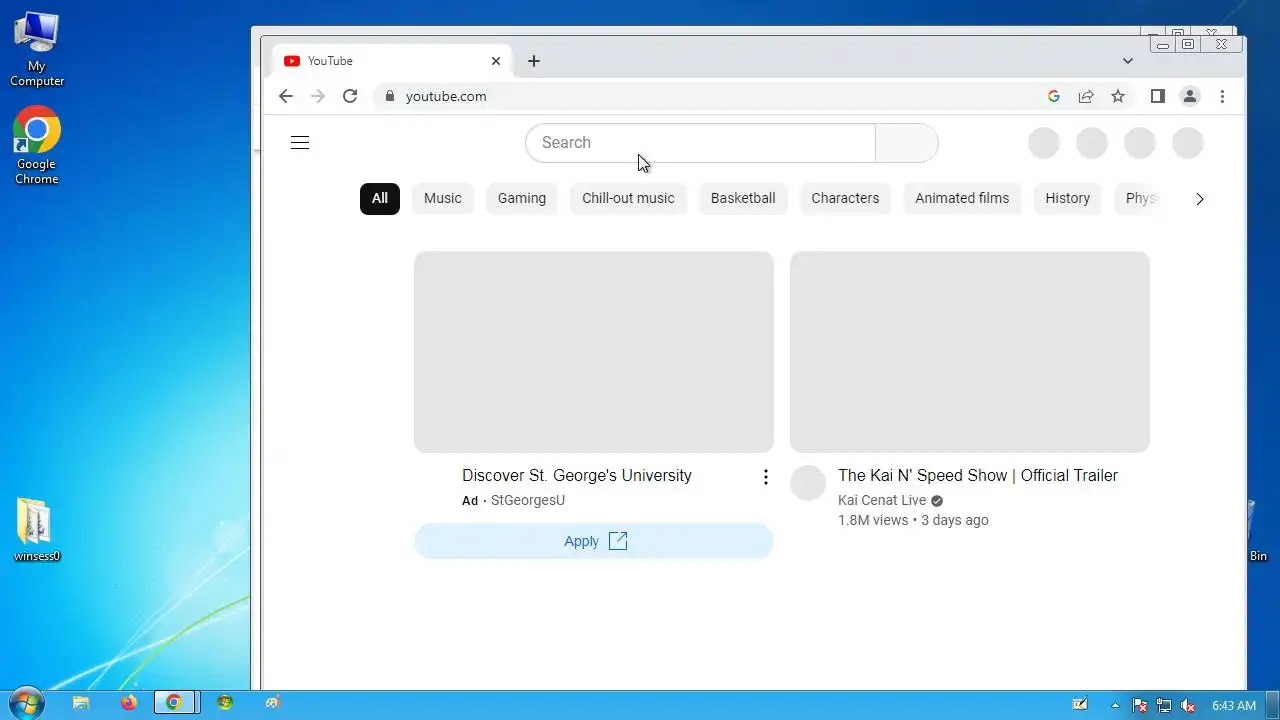Click the Google icon in address bar

(x=1053, y=96)
